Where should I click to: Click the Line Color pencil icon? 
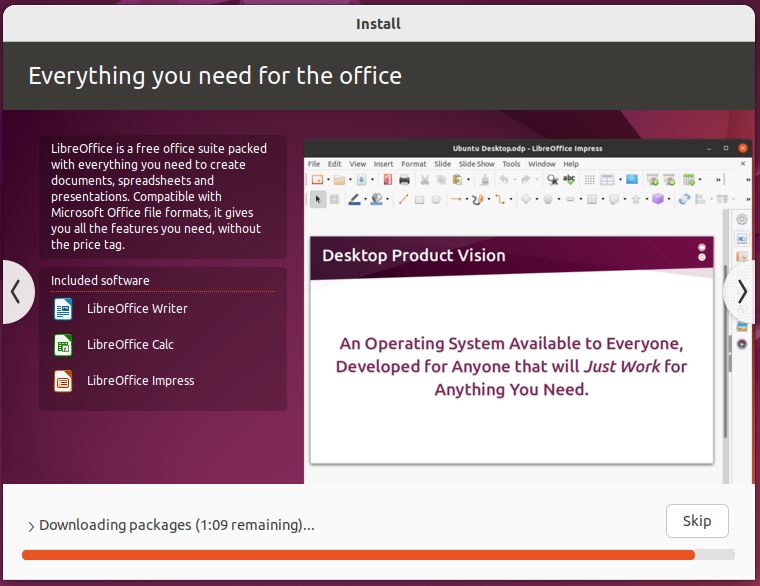coord(354,199)
